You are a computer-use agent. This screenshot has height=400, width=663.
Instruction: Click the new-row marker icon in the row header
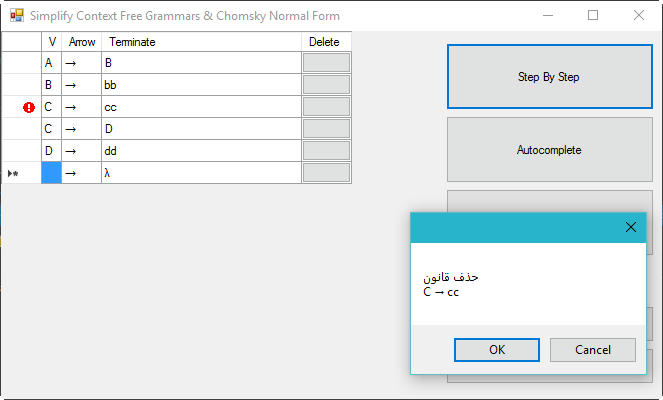click(x=13, y=173)
